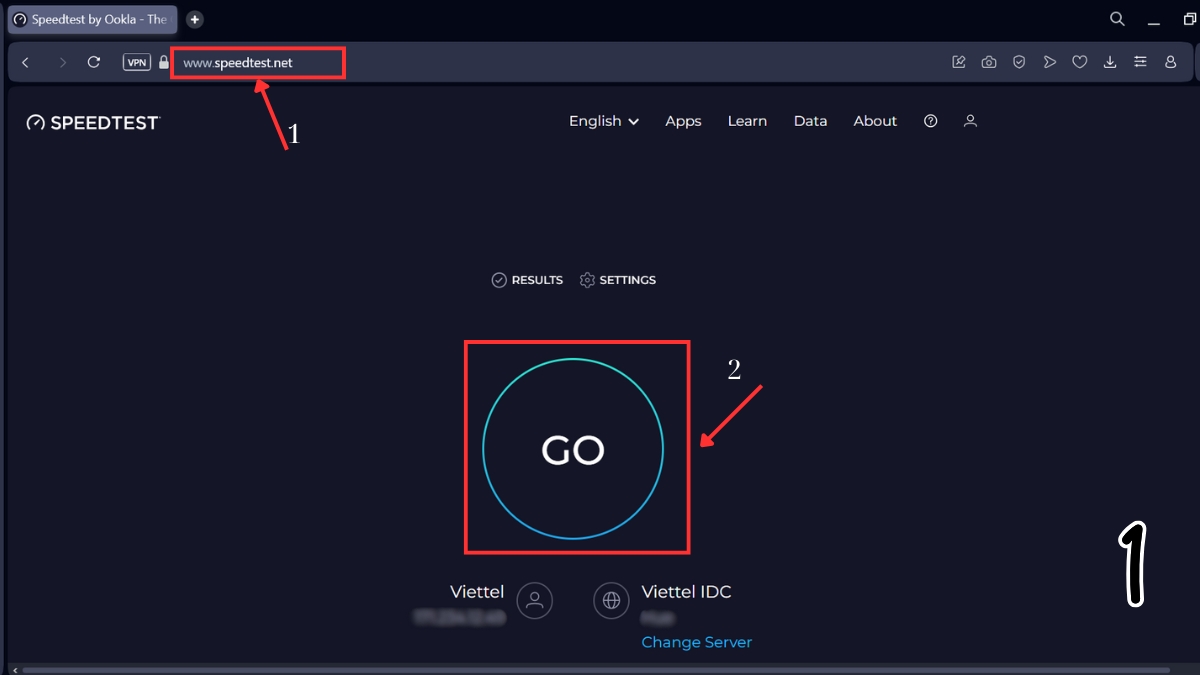Click the padlock site security icon

pos(164,62)
